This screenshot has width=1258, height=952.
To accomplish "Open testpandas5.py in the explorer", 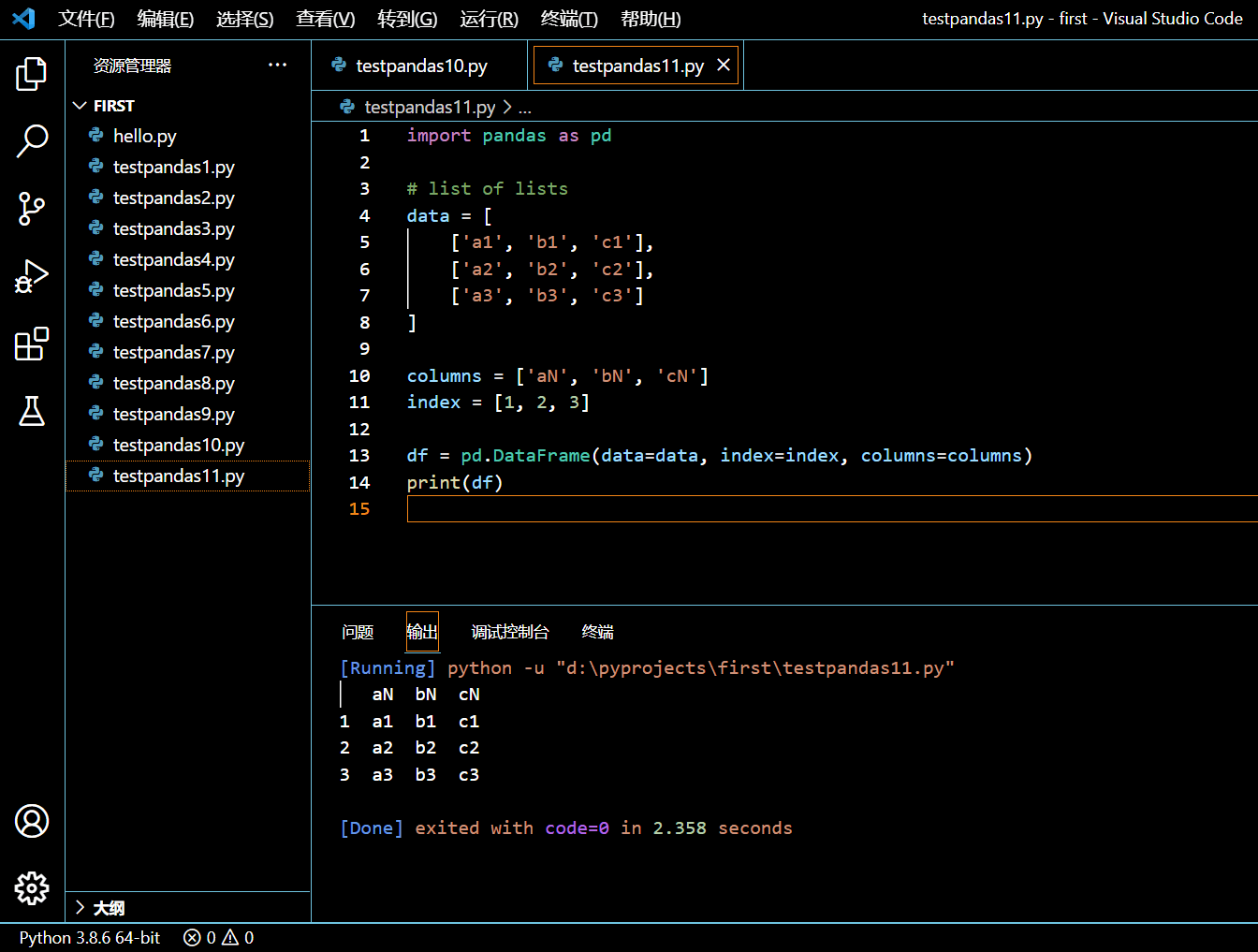I will click(x=187, y=290).
